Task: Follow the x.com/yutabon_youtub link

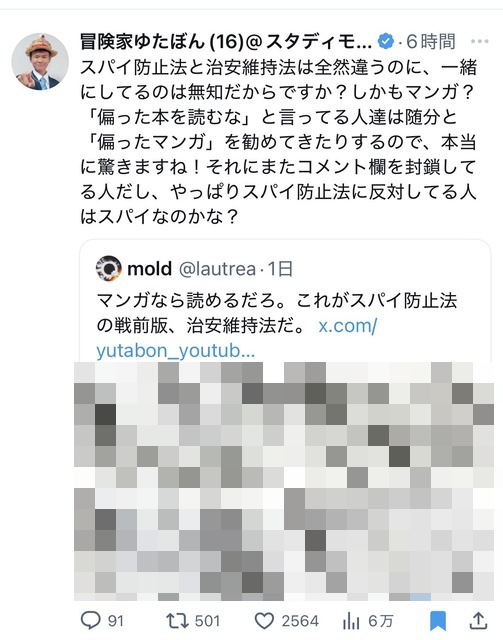Action: 237,338
